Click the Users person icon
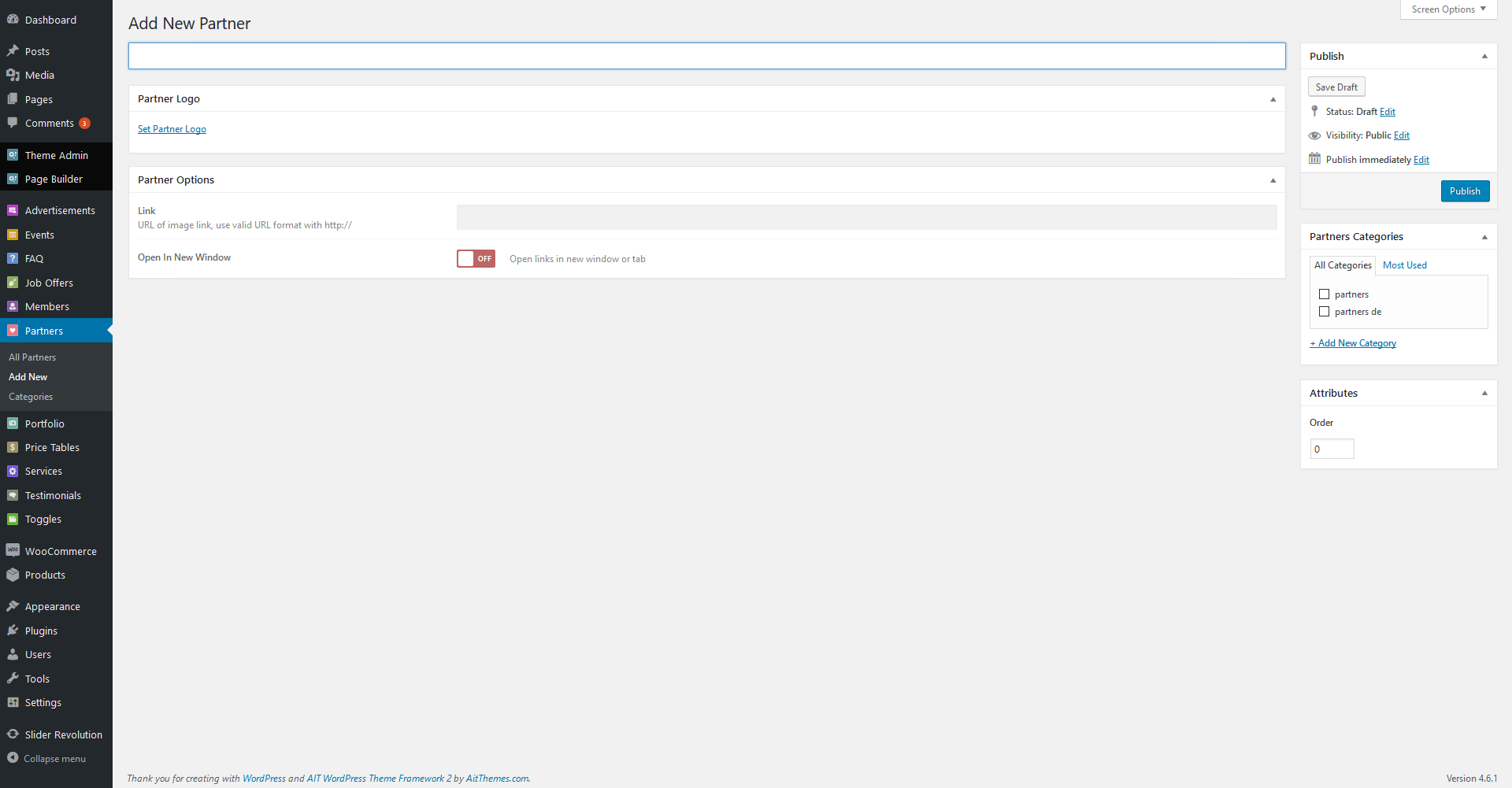 13,654
